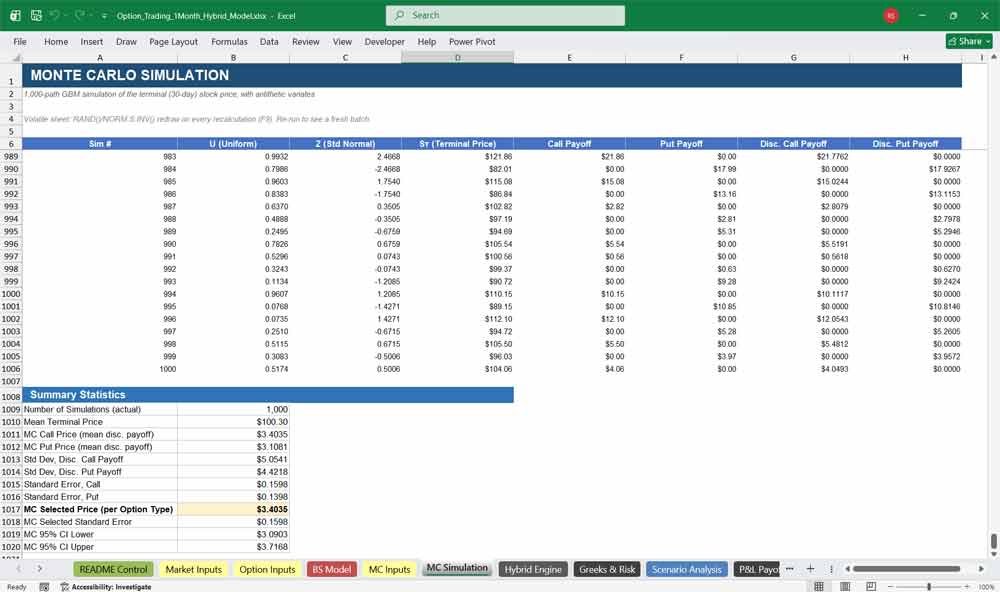The width and height of the screenshot is (1000, 592).
Task: Switch to MC Inputs sheet tab
Action: pos(389,569)
